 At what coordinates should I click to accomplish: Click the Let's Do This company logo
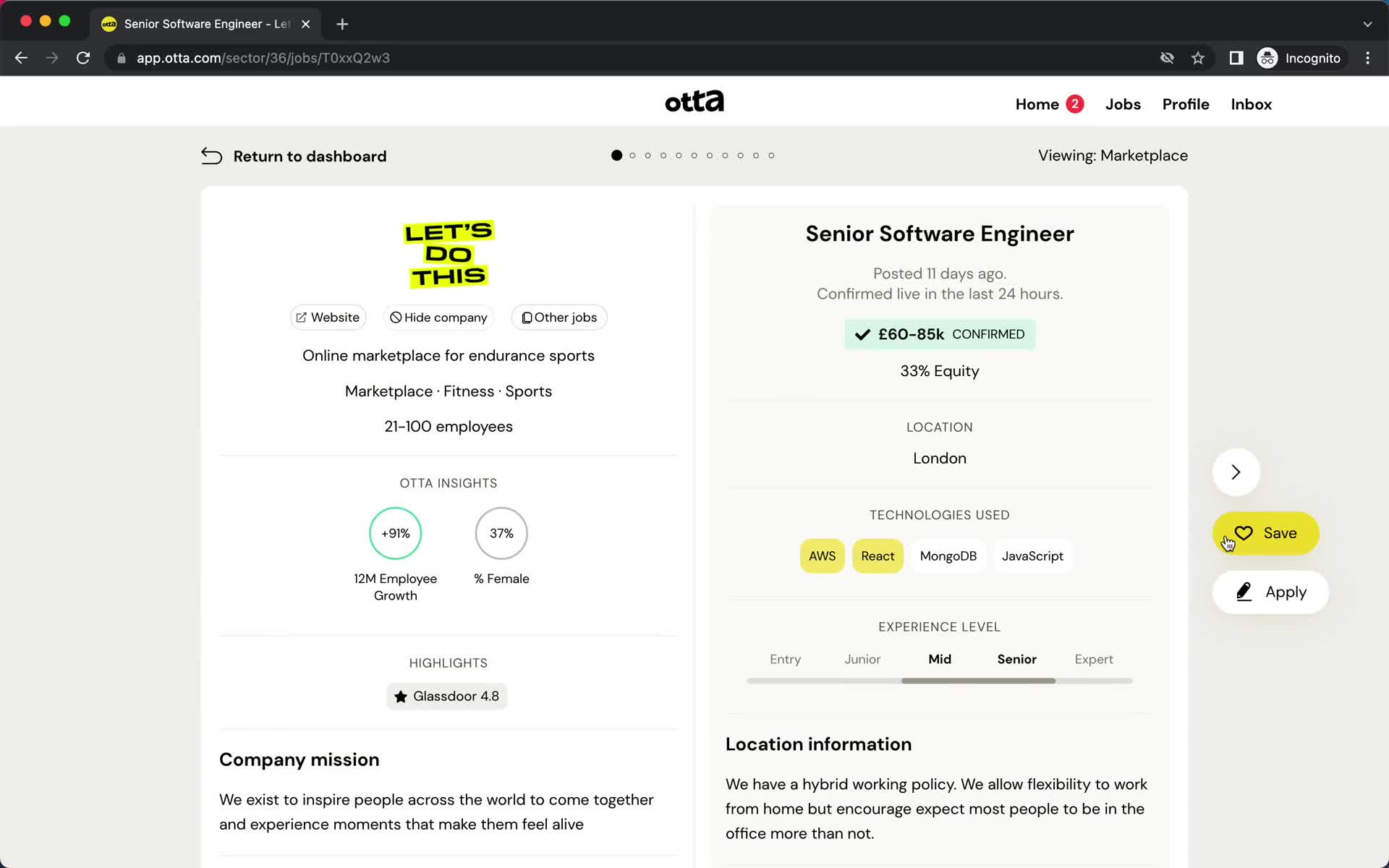click(x=449, y=254)
